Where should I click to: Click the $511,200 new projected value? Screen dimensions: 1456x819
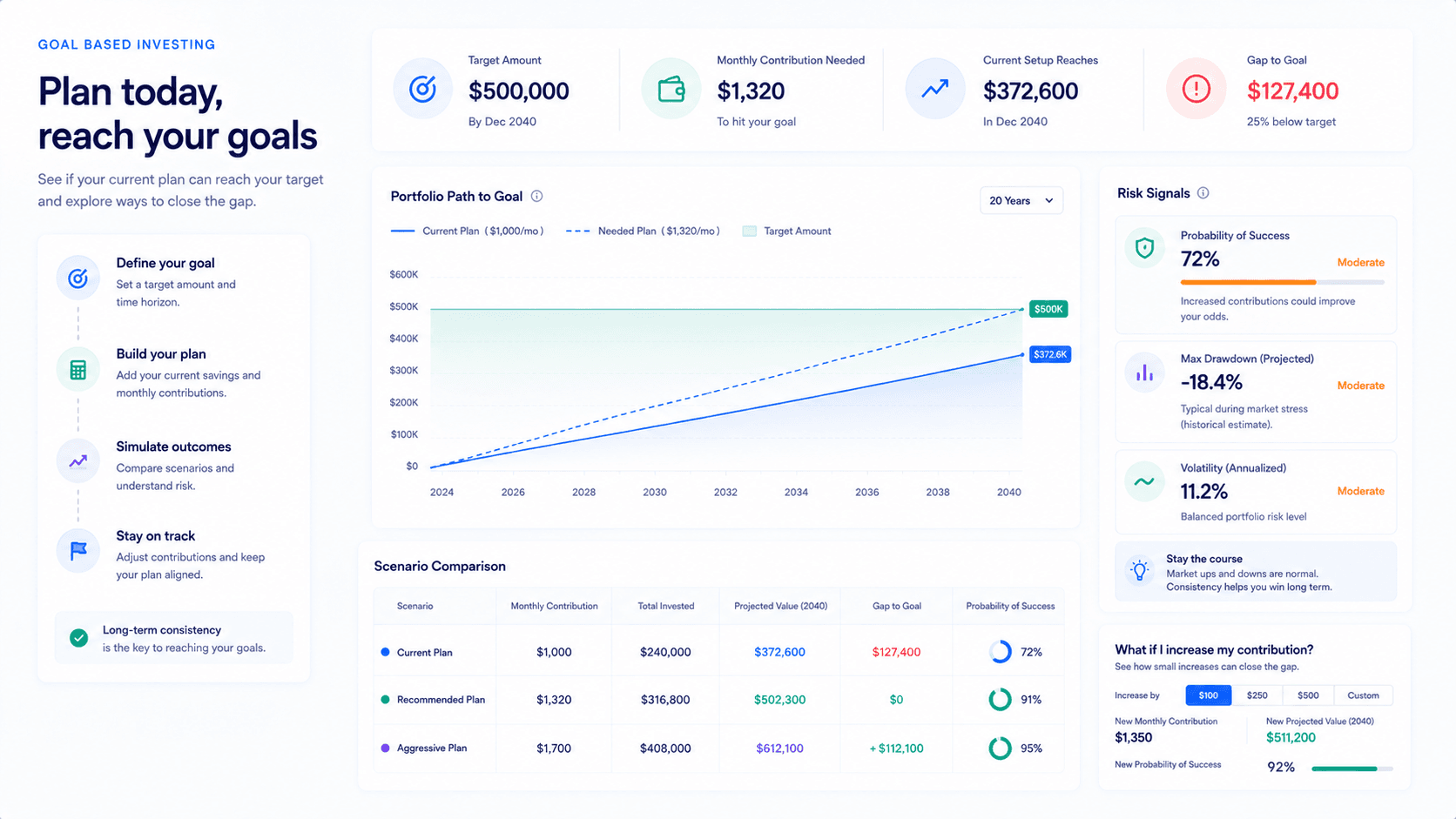(1291, 738)
